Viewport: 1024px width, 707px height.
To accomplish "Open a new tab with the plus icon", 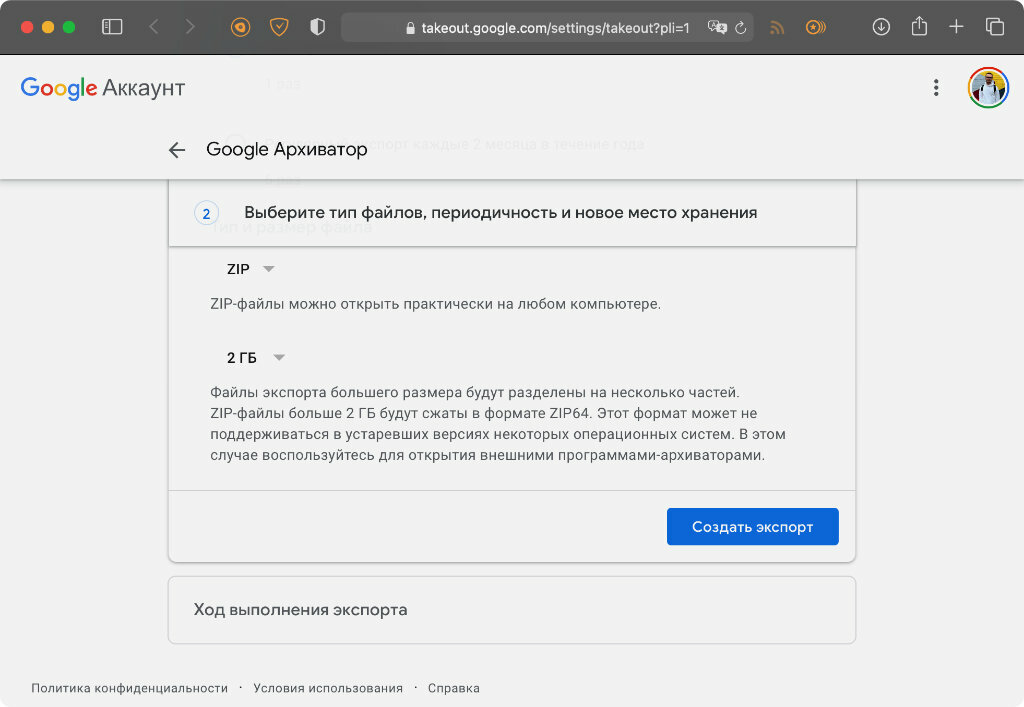I will pyautogui.click(x=956, y=27).
